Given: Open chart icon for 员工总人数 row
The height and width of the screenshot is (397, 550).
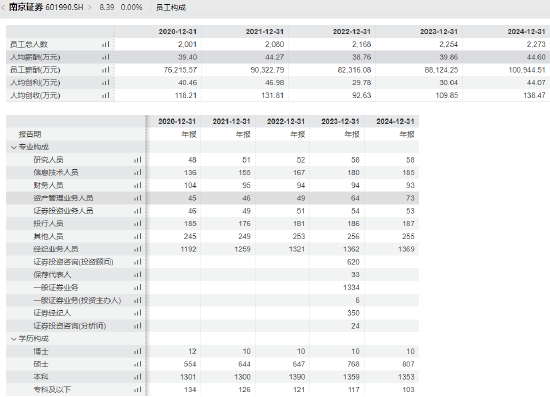Looking at the screenshot, I should point(106,44).
